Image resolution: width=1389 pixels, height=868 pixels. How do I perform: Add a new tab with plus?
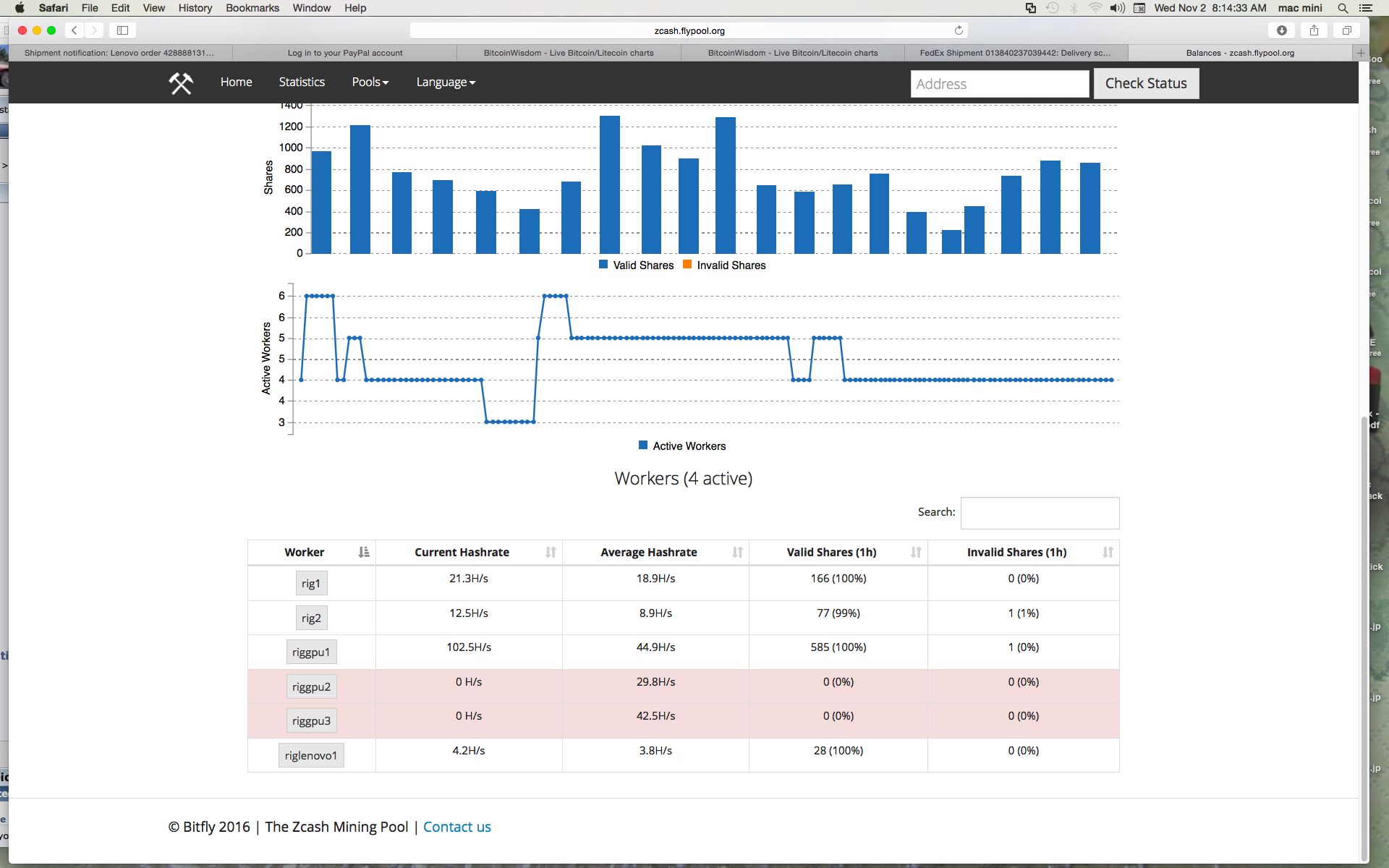[x=1361, y=53]
